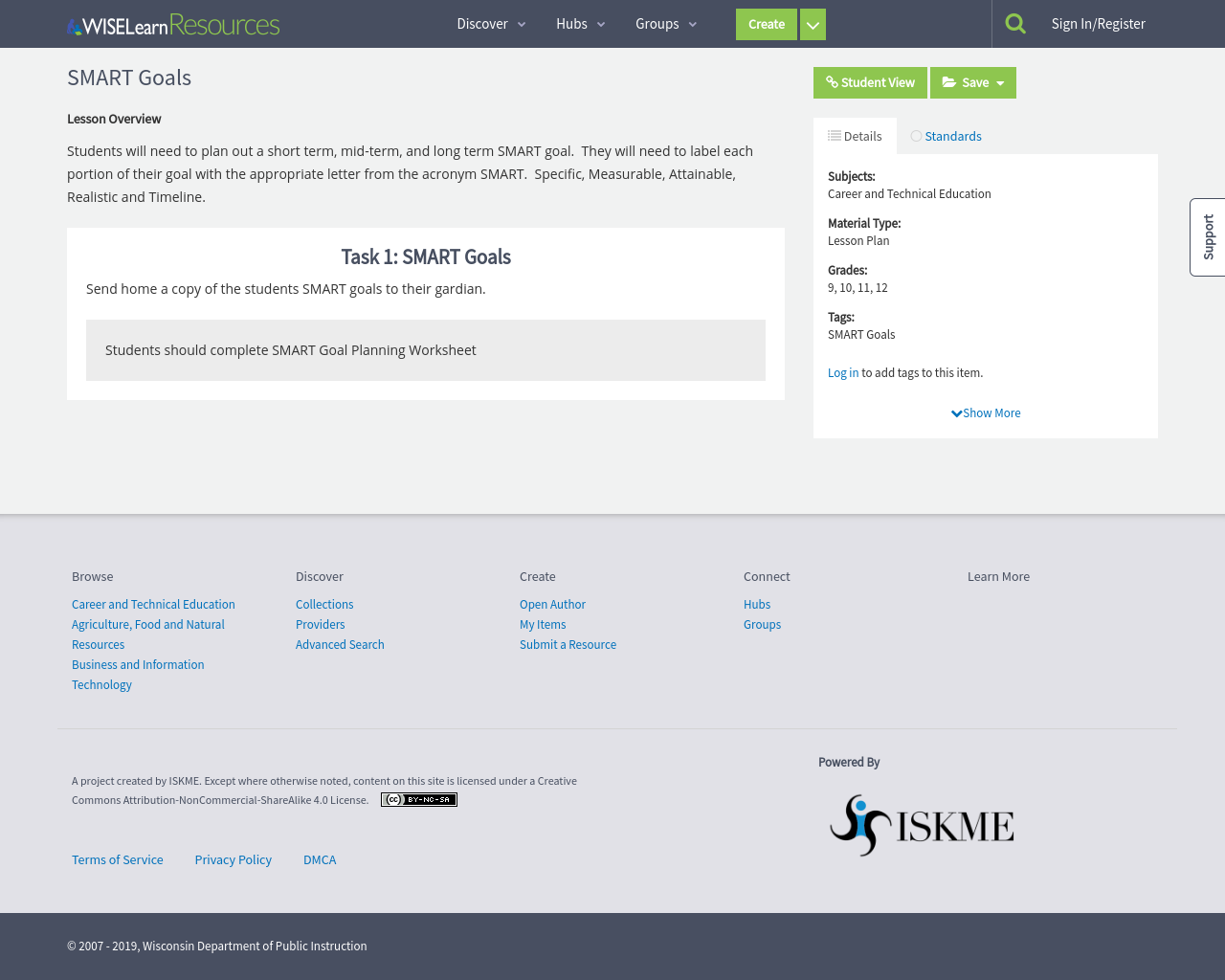Expand the Show More section

click(x=986, y=412)
